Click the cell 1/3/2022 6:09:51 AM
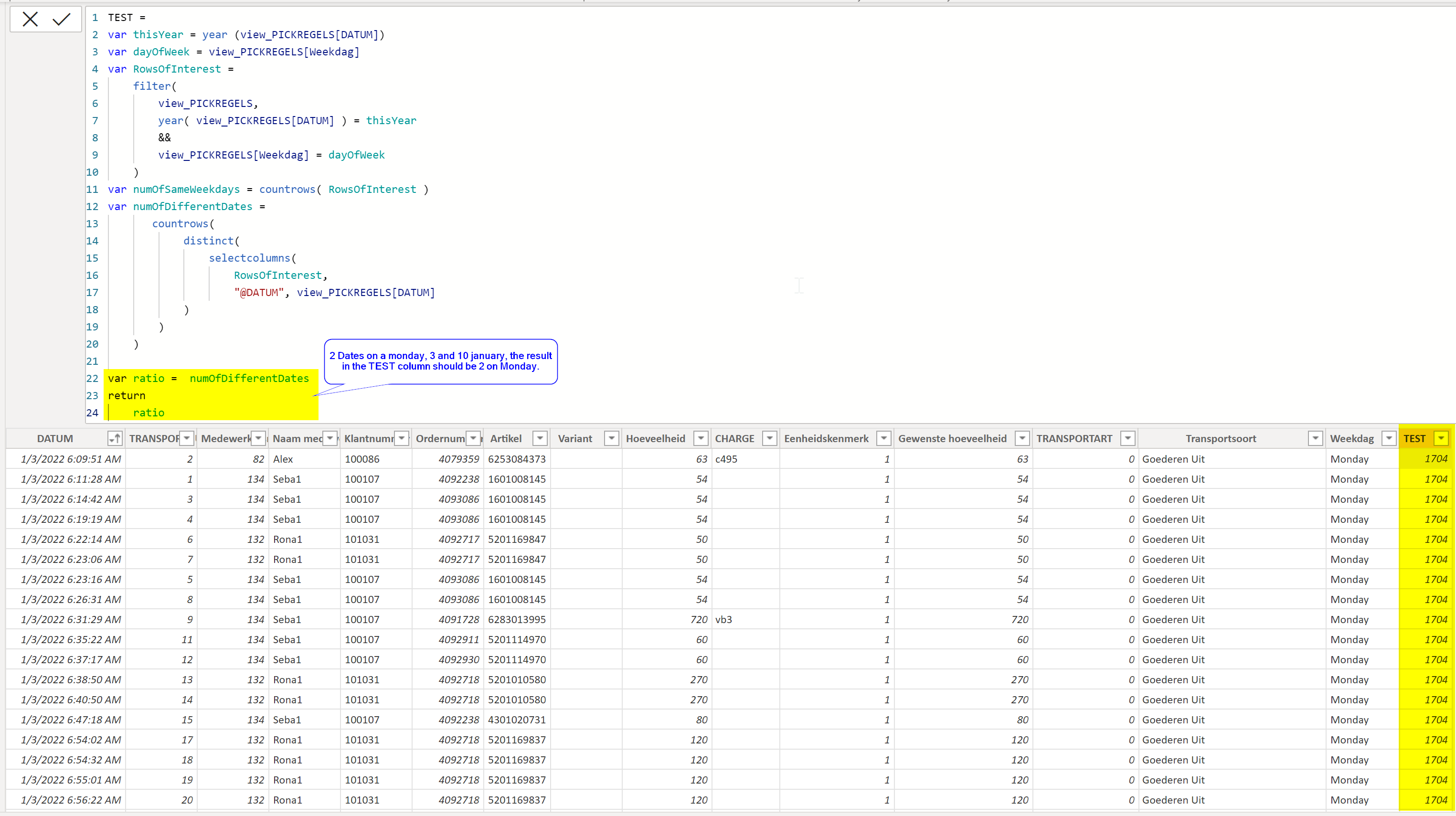Screen dimensions: 1456x816 pos(66,459)
